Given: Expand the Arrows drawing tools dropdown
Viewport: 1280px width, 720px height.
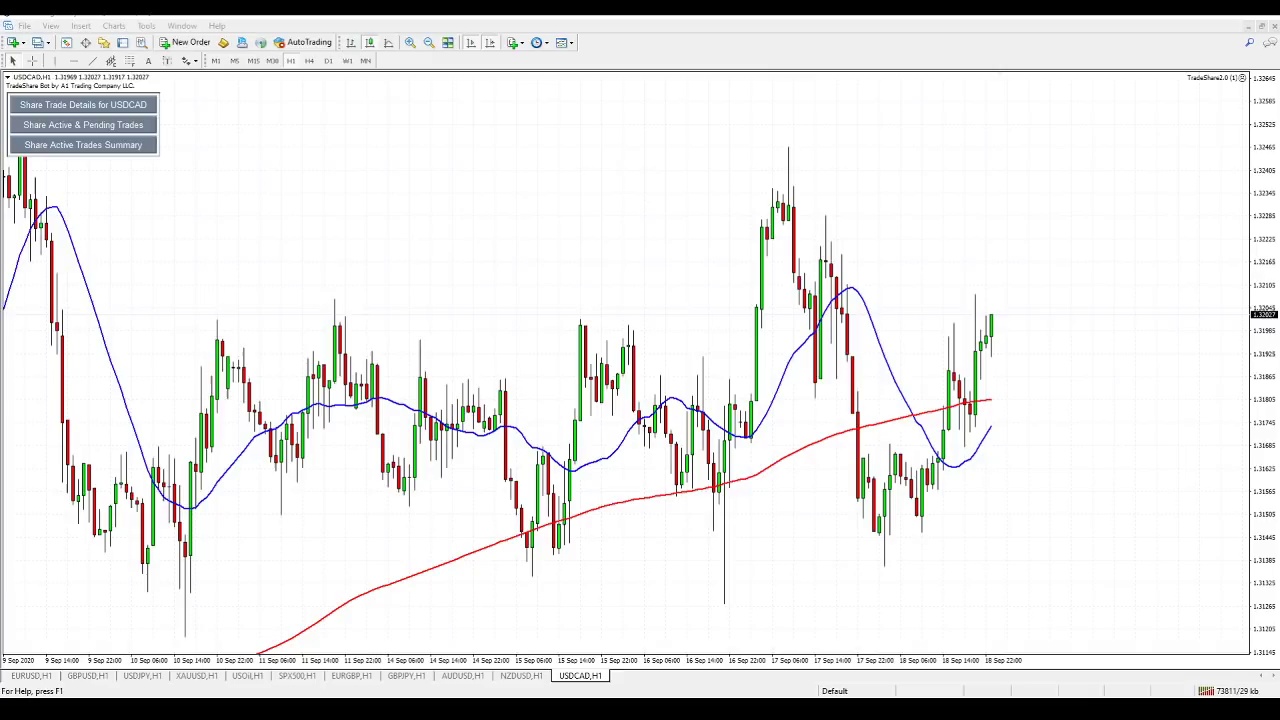Looking at the screenshot, I should 195,61.
